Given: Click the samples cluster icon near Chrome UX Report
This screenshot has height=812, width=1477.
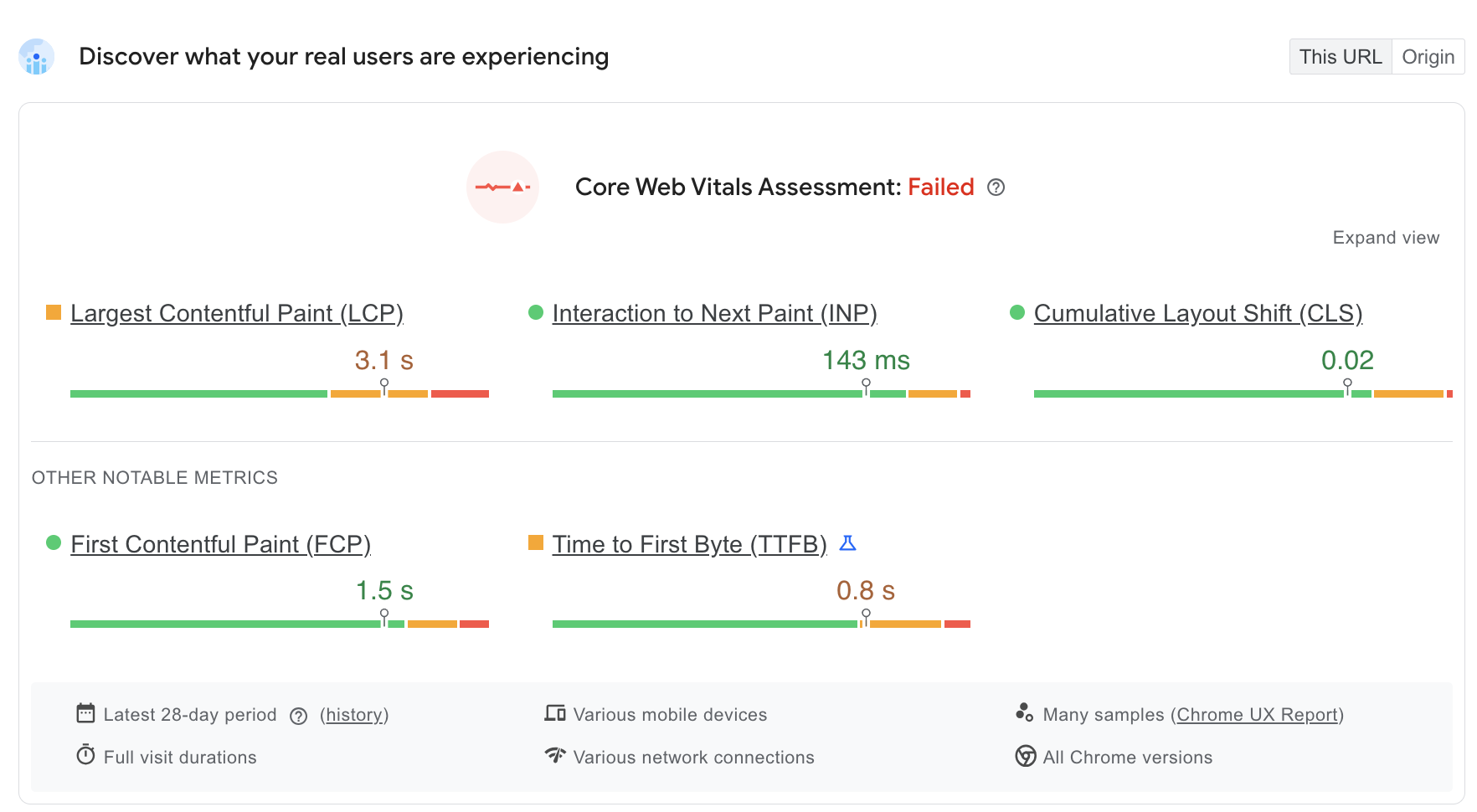Looking at the screenshot, I should click(1024, 713).
